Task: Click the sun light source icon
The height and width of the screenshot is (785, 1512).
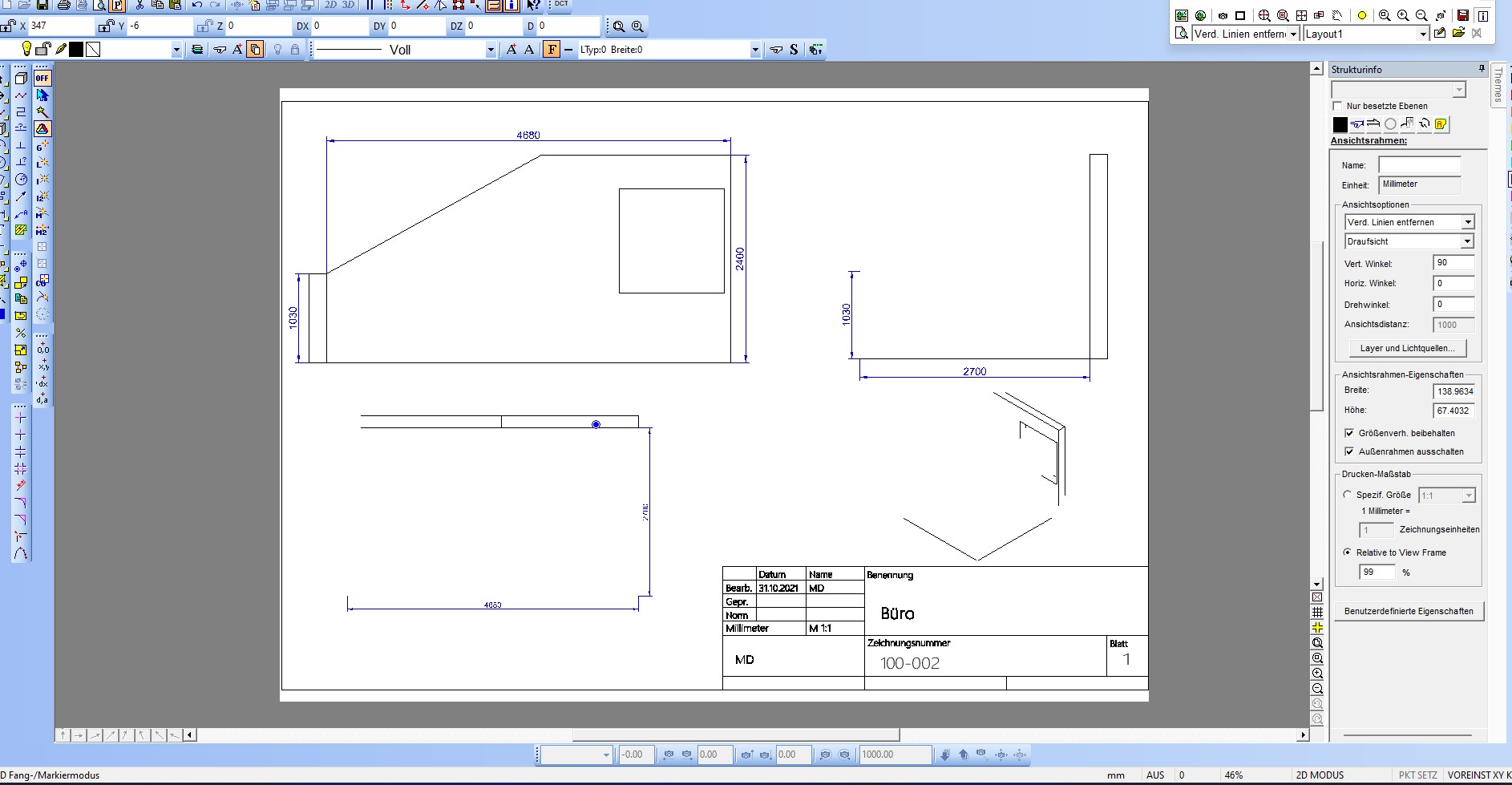Action: (1361, 15)
